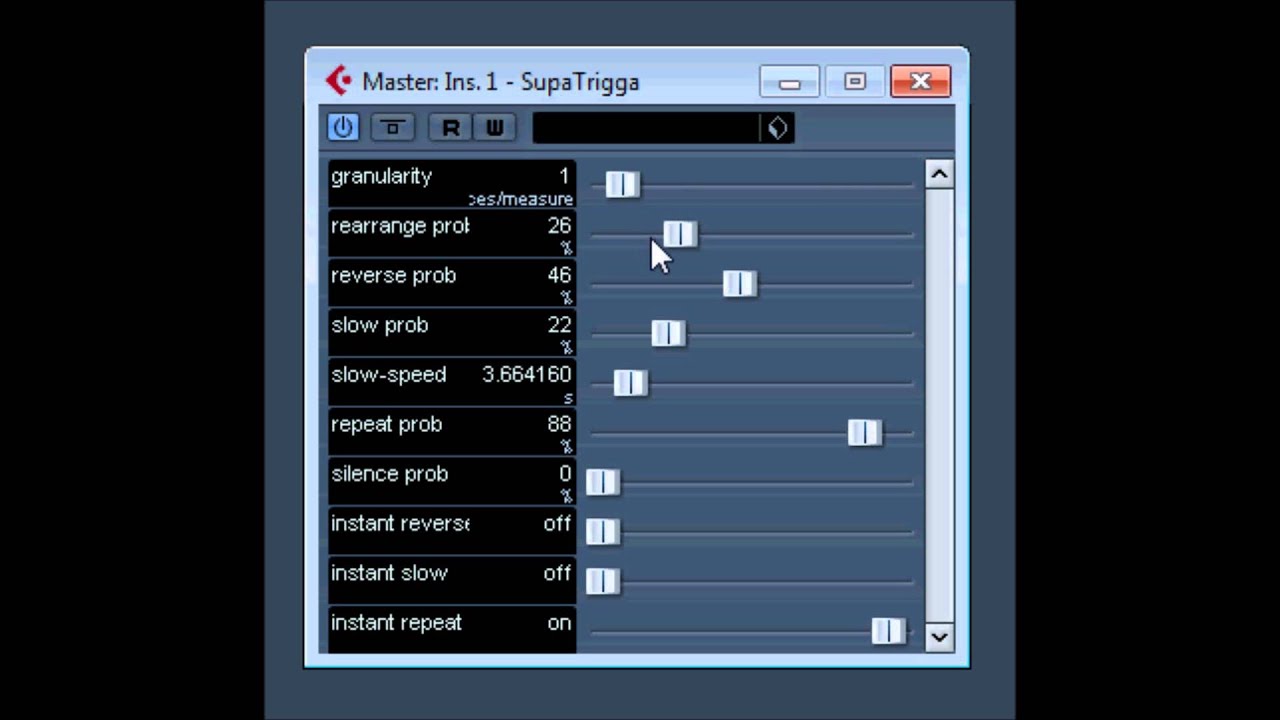Click the instant slow 'off' value
The image size is (1280, 720).
click(557, 573)
